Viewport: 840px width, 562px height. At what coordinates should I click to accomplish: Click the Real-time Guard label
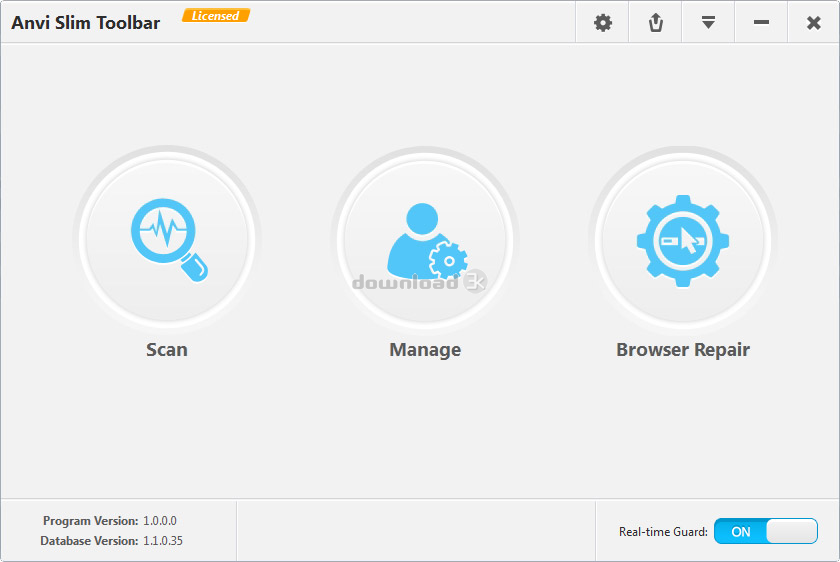[x=663, y=531]
